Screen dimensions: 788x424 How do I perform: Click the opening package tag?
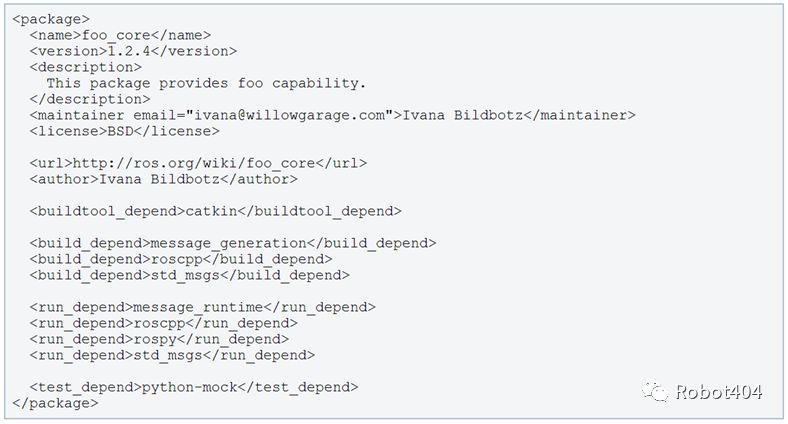tap(51, 19)
